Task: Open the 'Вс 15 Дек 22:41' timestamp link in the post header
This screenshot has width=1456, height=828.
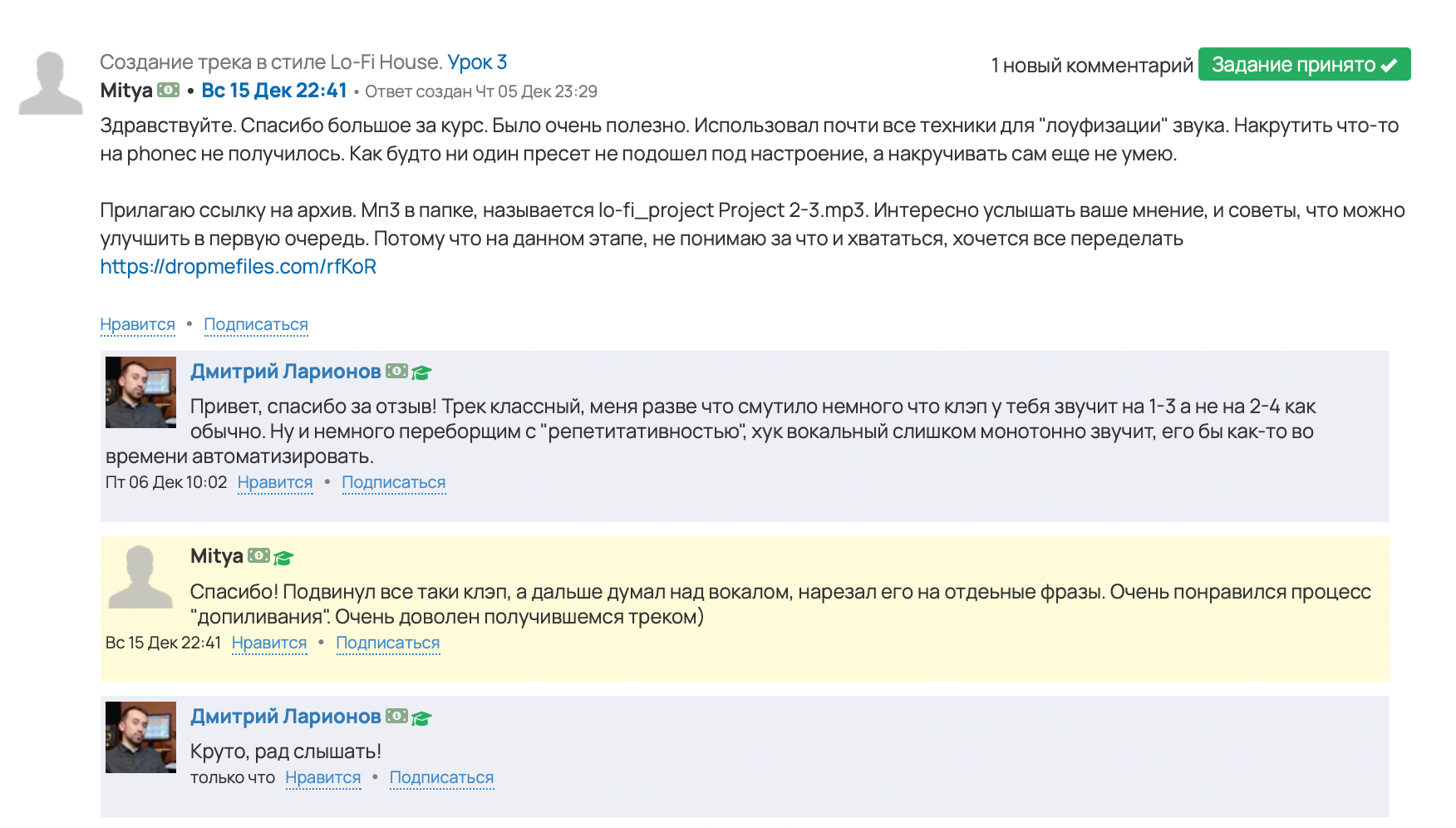Action: pyautogui.click(x=274, y=91)
